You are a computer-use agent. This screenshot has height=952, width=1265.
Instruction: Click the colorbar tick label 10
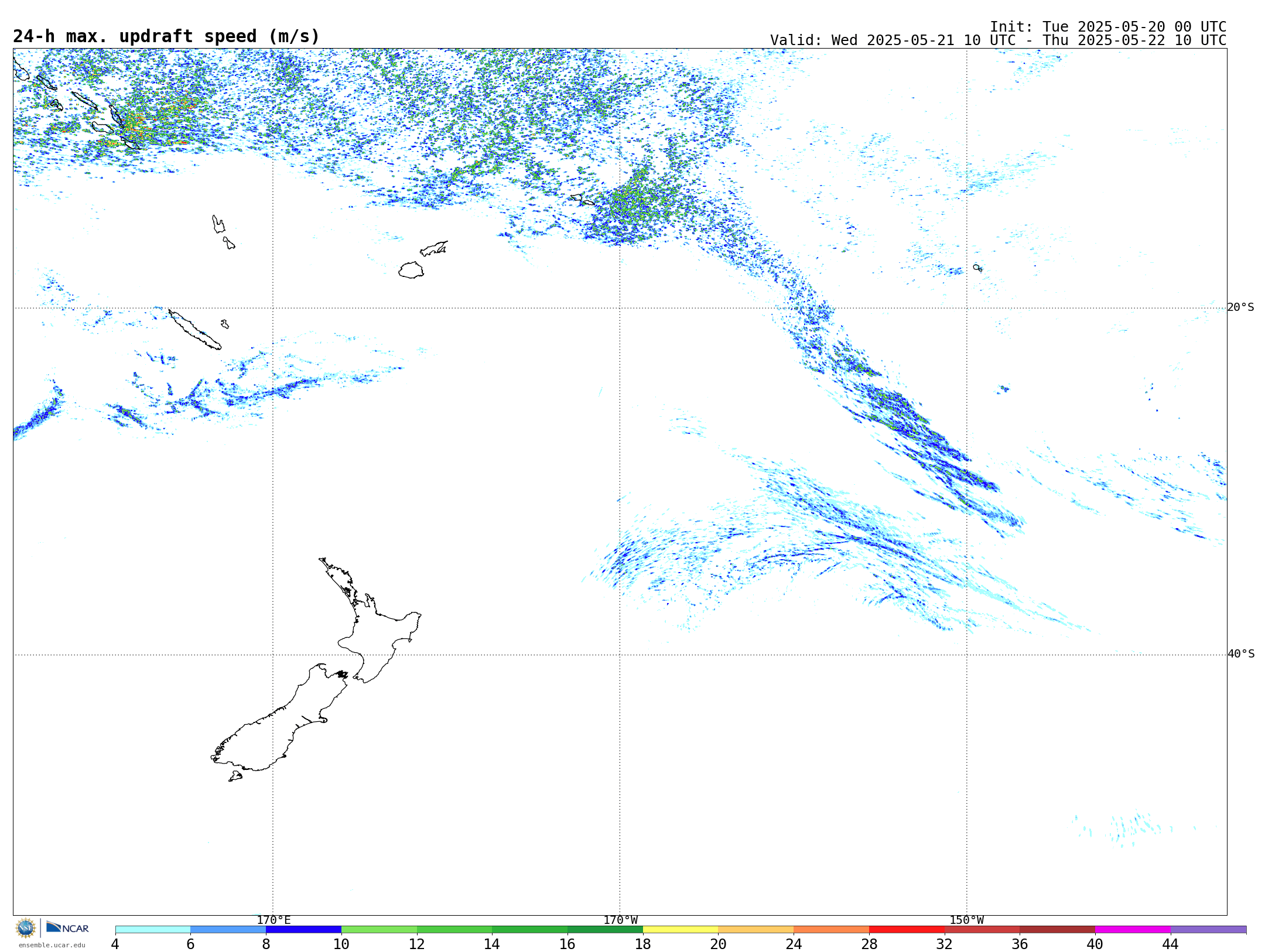(x=341, y=944)
